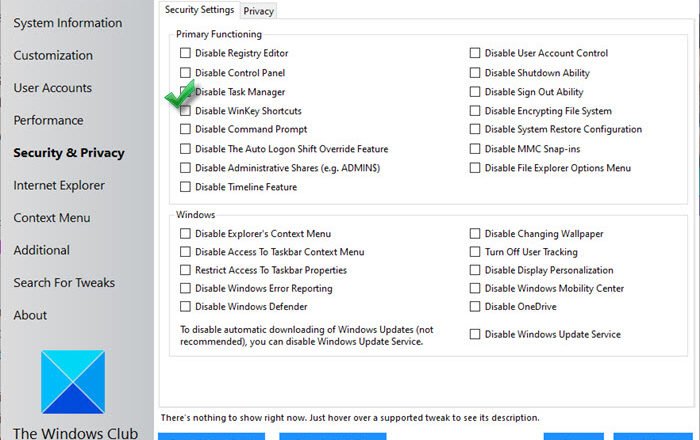Click the 'Primary Functioning' group label
The image size is (700, 440).
[x=219, y=34]
